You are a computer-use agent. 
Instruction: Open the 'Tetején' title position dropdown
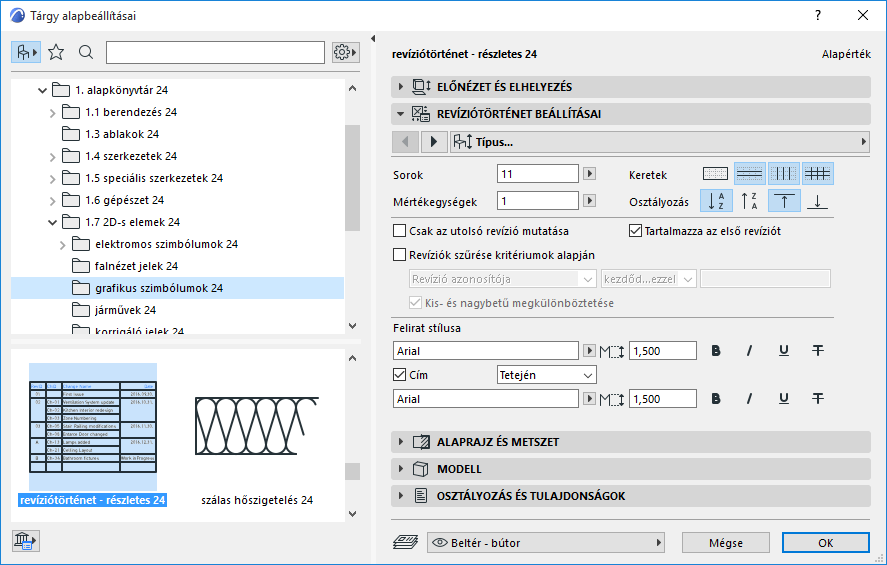pos(546,375)
